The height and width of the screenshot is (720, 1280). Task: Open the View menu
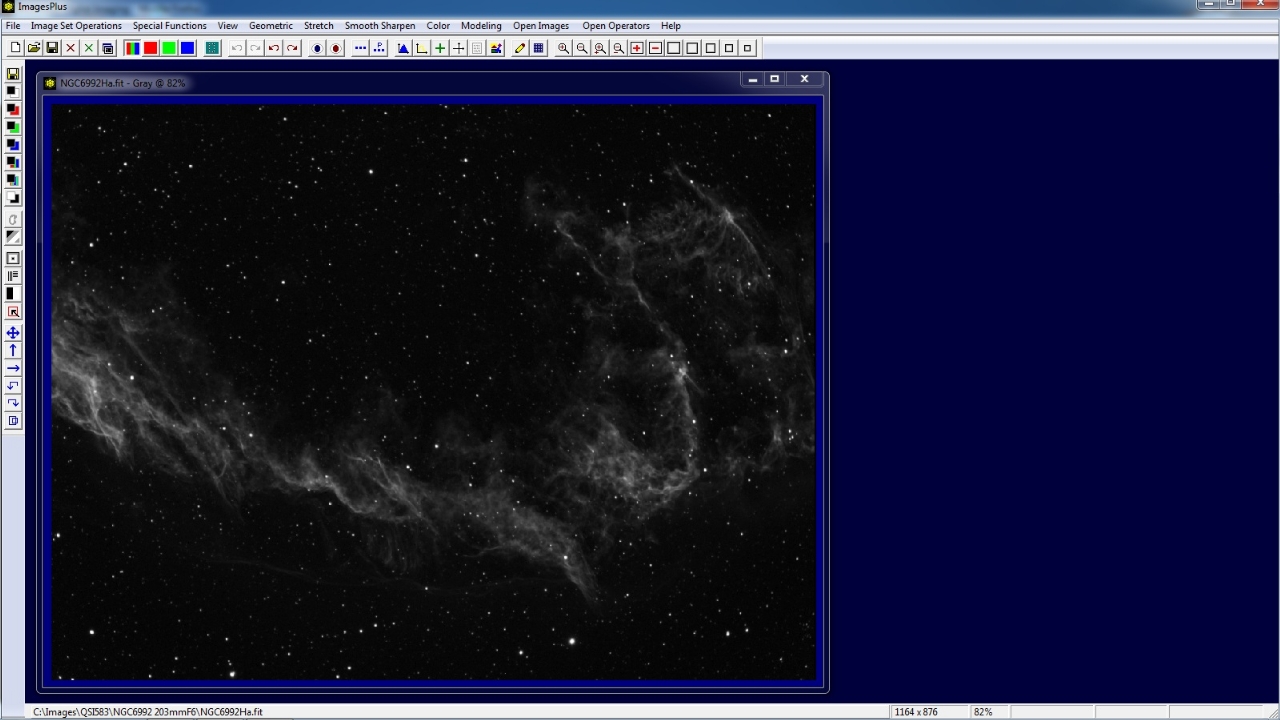[228, 26]
